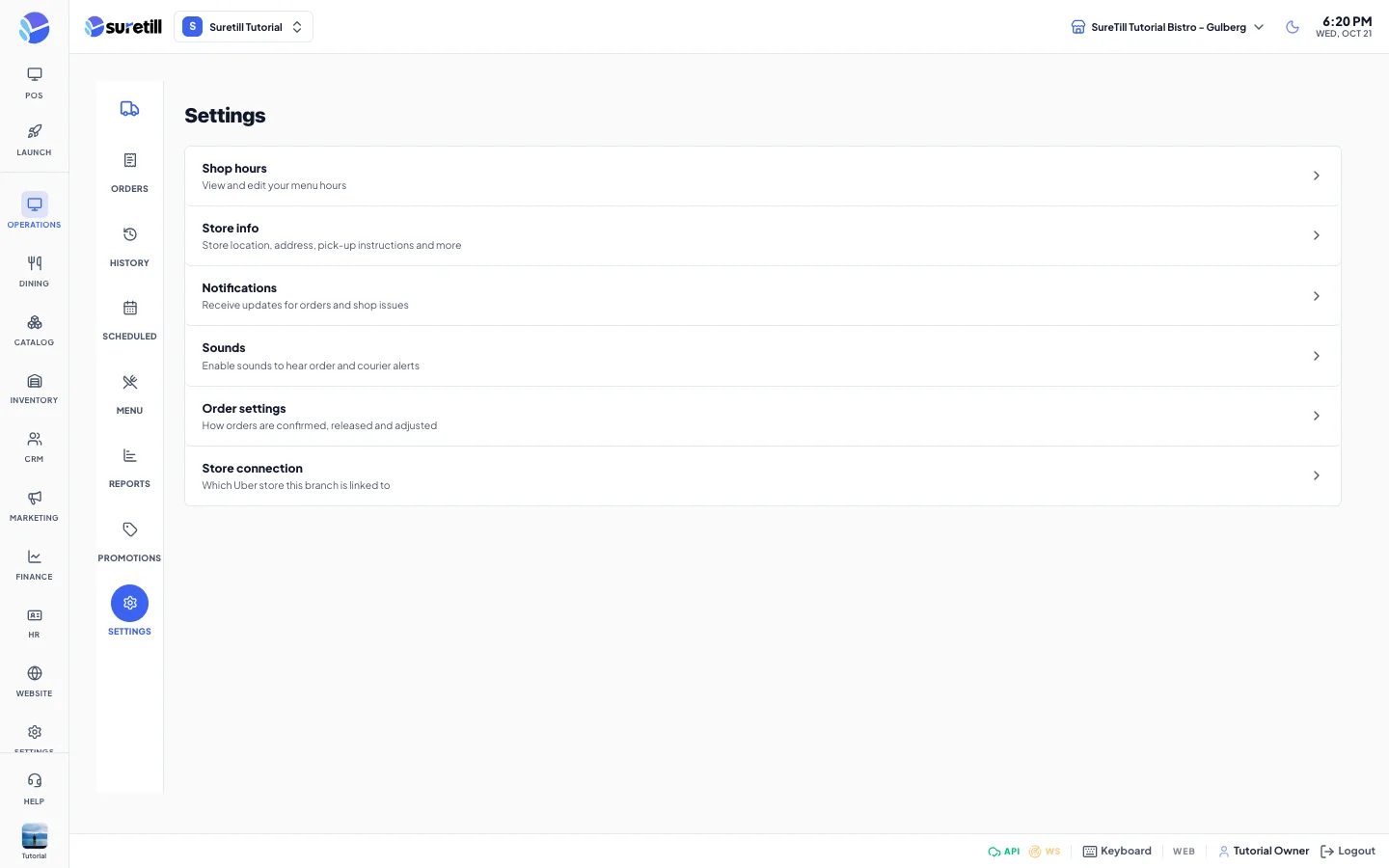1389x868 pixels.
Task: Expand the SureTill Tutorial Bistro – Gulberg branch dropdown
Action: click(x=1167, y=27)
